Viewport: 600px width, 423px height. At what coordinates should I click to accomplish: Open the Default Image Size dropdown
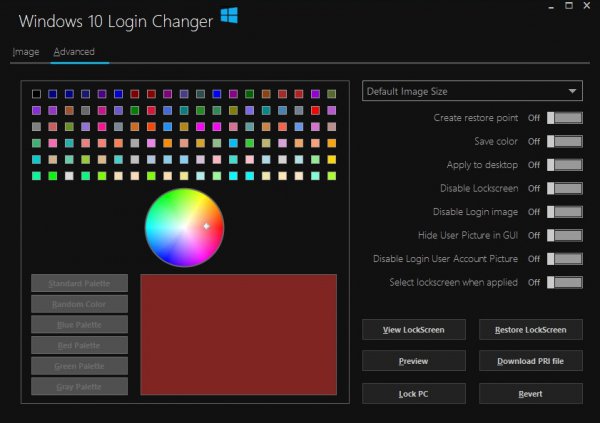tap(472, 91)
